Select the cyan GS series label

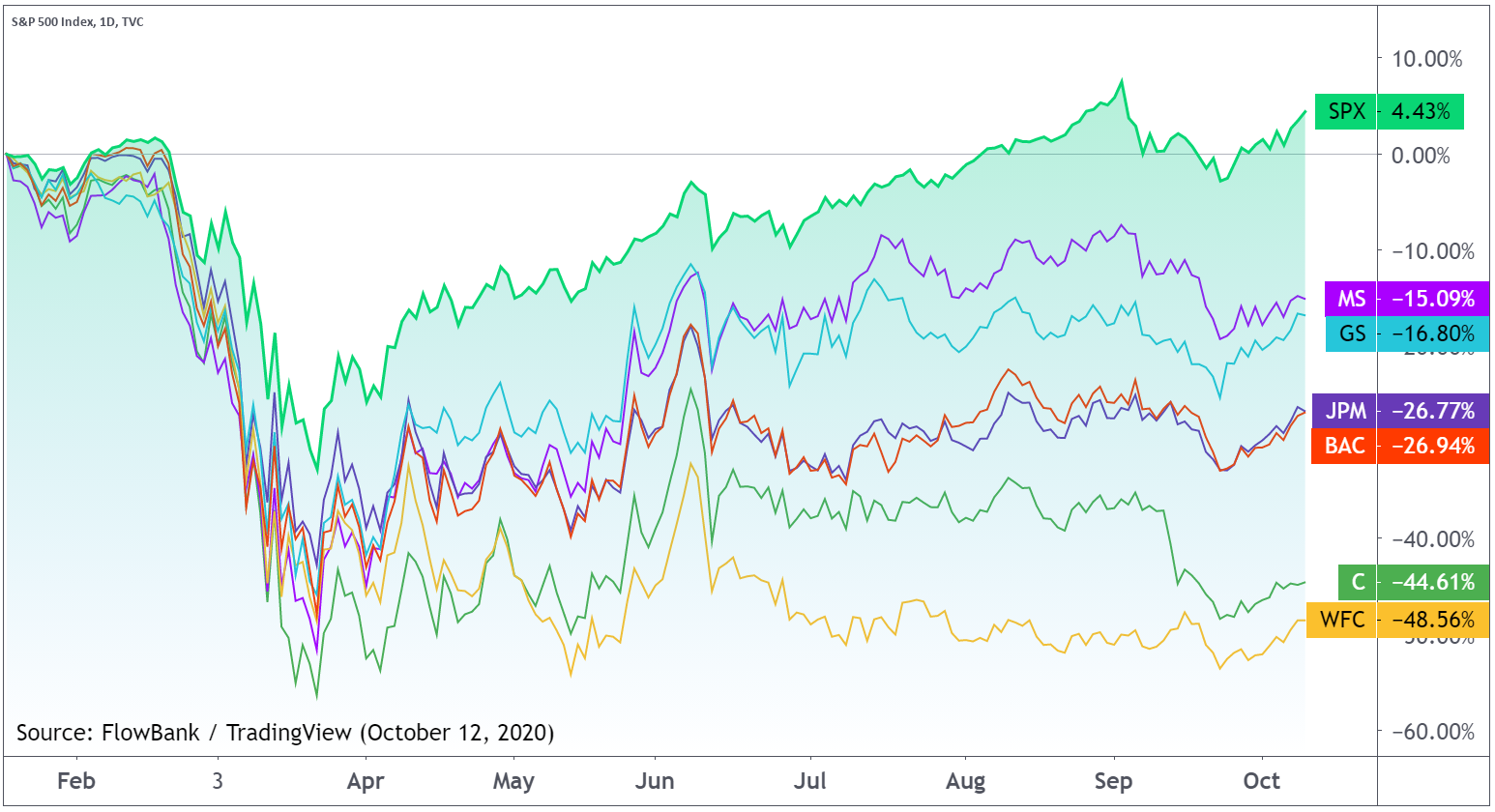pyautogui.click(x=1352, y=334)
